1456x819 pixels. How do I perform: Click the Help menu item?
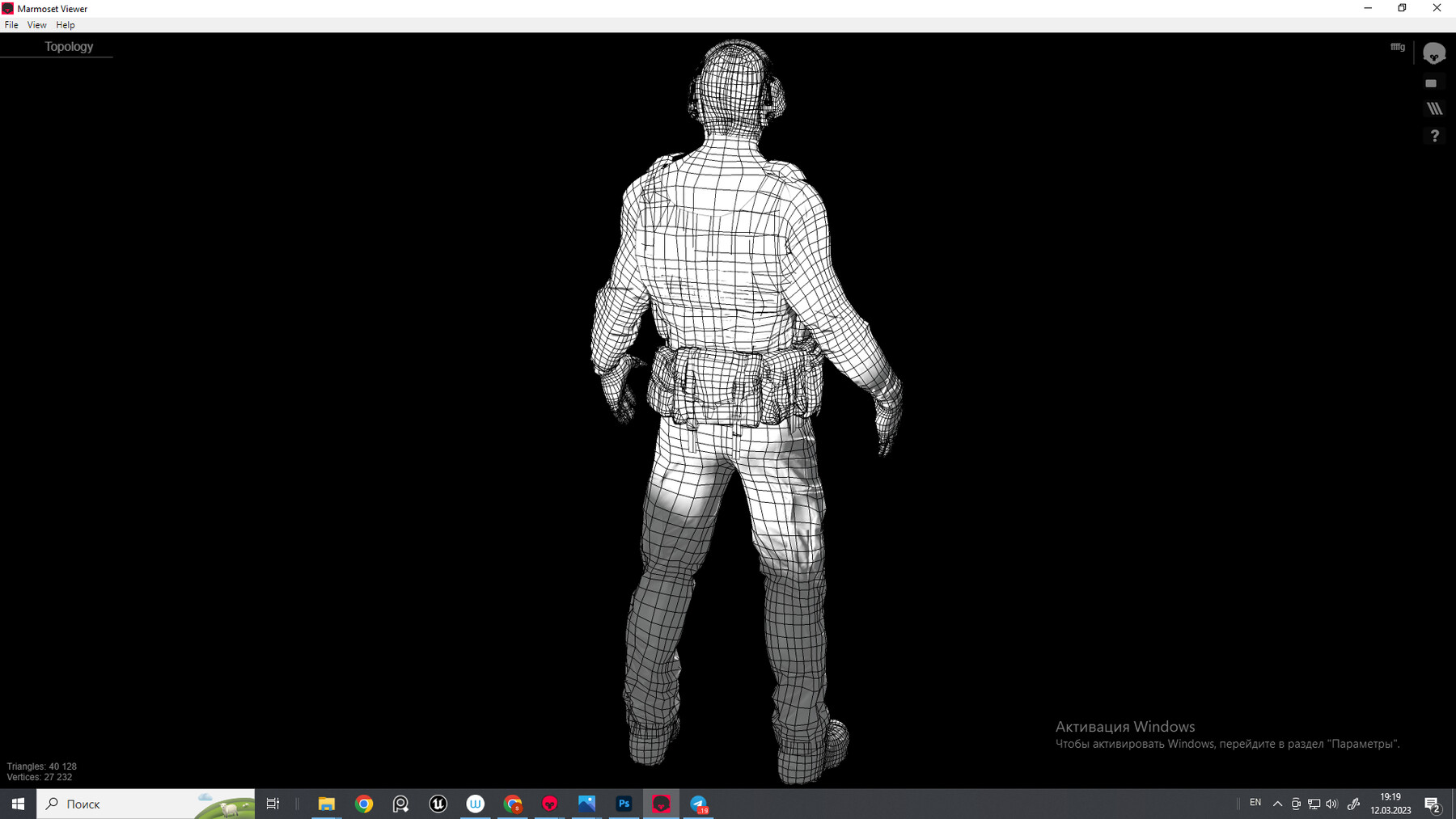65,24
